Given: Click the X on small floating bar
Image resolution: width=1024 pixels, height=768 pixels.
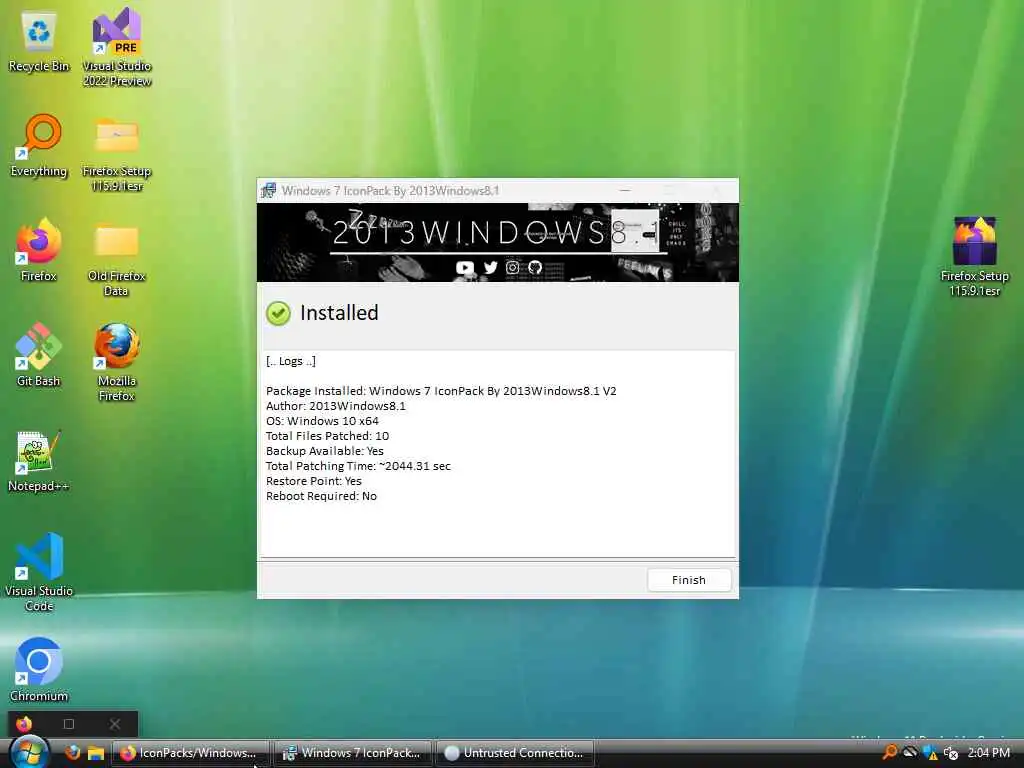Looking at the screenshot, I should coord(115,724).
